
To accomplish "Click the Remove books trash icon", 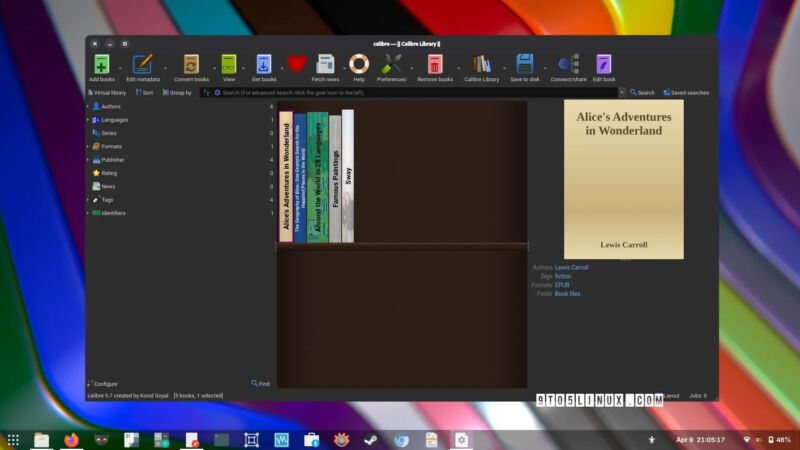I will pos(435,65).
